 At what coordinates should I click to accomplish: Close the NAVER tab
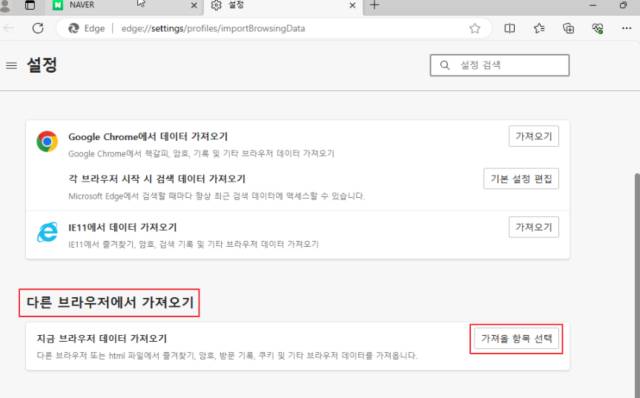194,5
